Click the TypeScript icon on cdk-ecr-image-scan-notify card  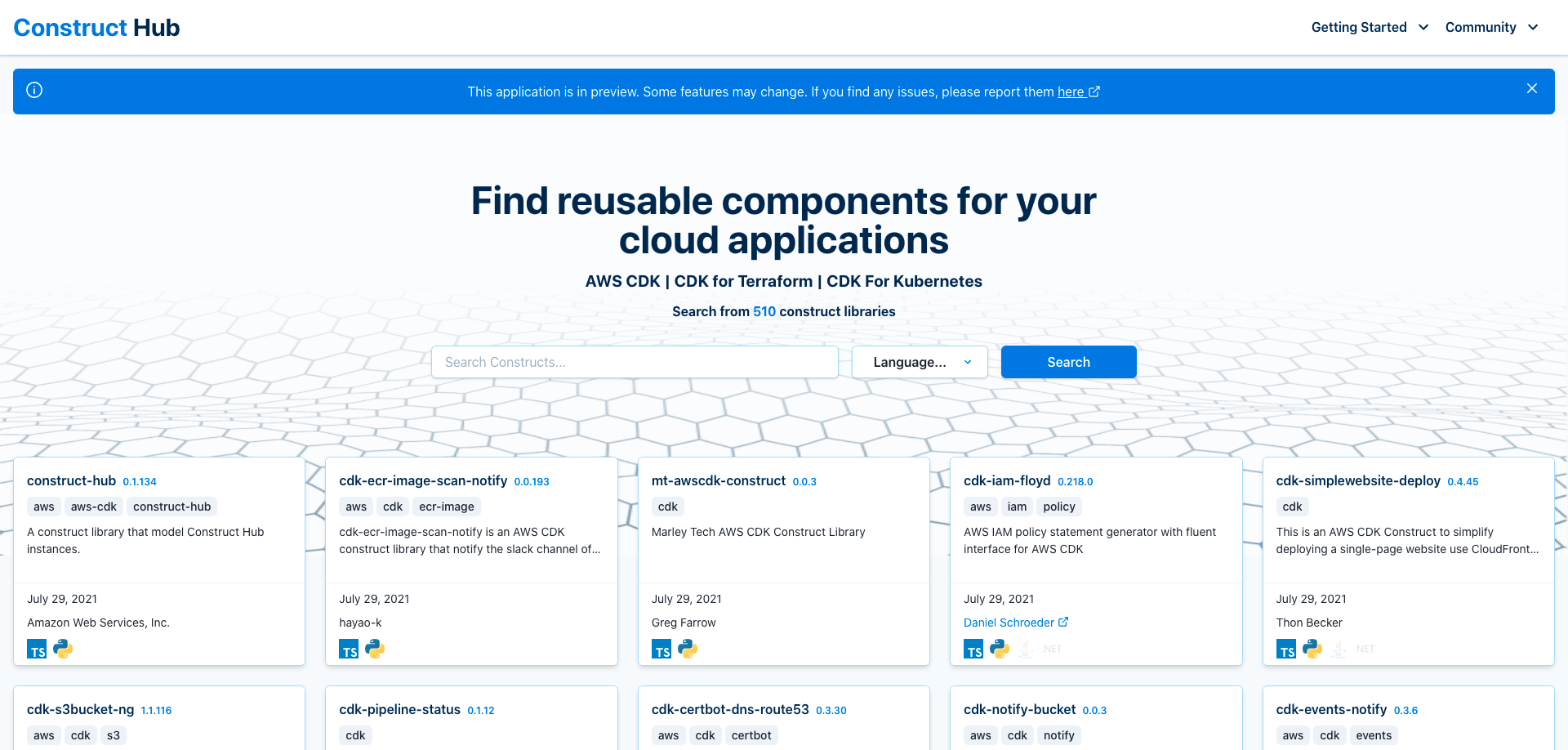349,650
